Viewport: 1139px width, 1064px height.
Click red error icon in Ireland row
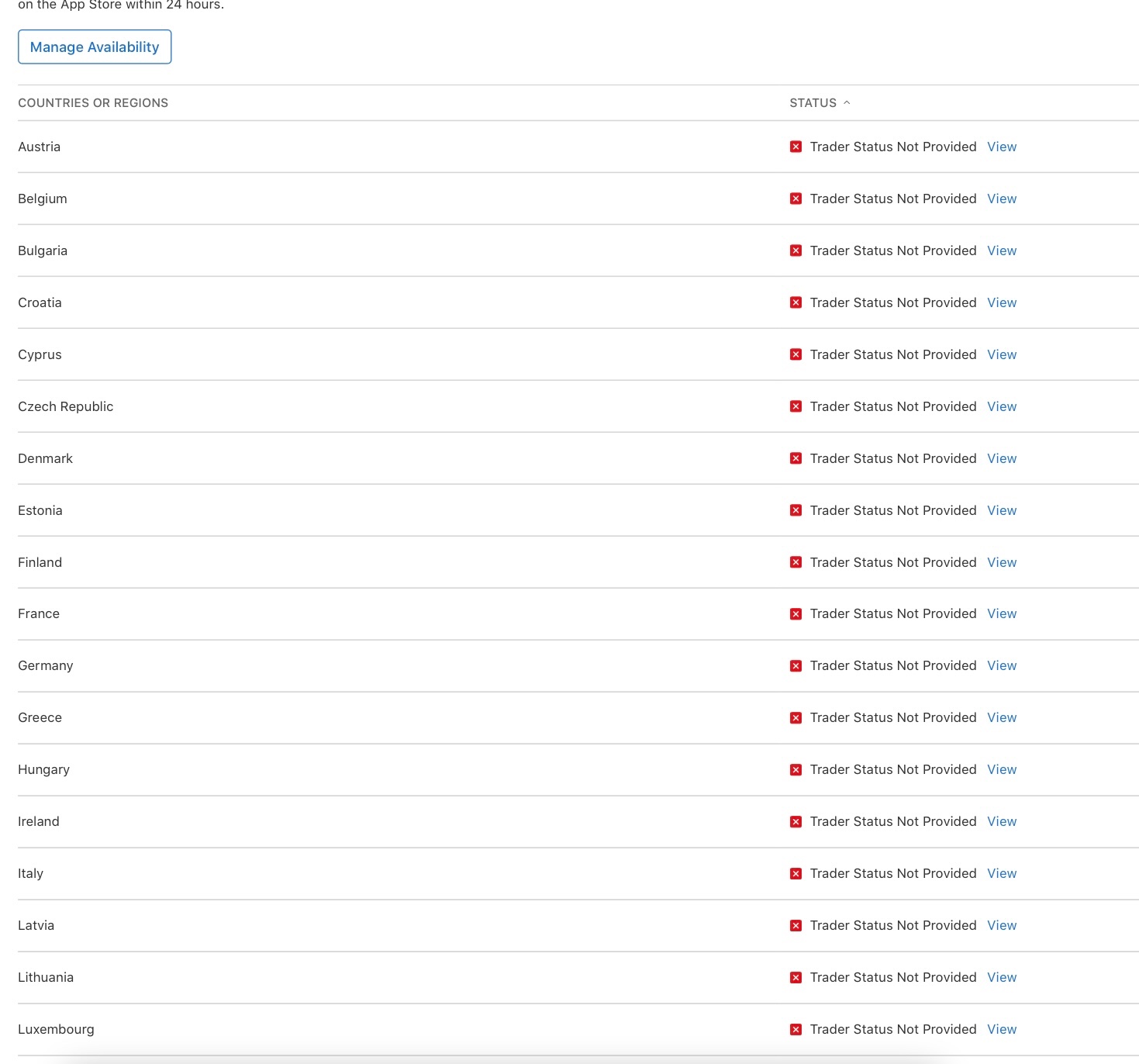click(x=796, y=822)
